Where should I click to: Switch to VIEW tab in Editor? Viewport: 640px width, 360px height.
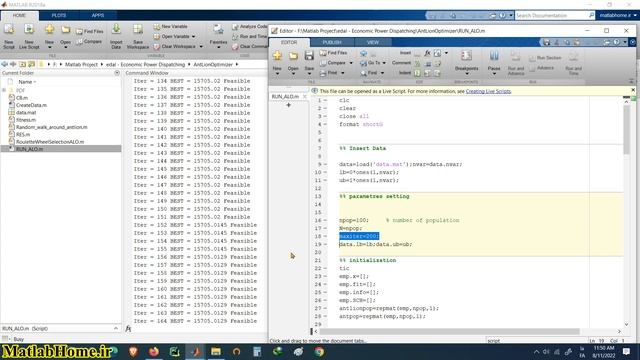[x=373, y=42]
